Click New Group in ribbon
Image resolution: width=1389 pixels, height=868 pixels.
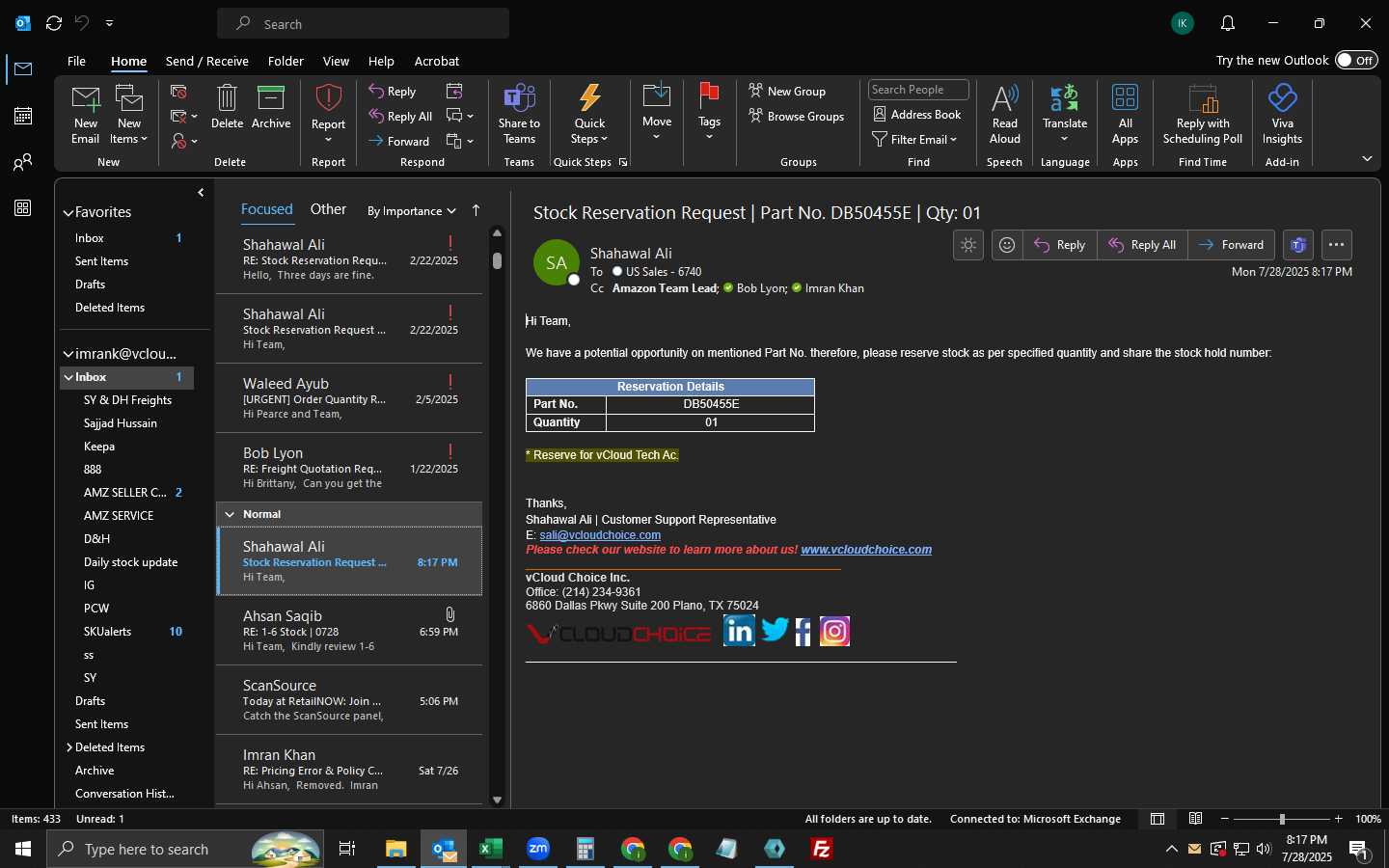tap(787, 91)
